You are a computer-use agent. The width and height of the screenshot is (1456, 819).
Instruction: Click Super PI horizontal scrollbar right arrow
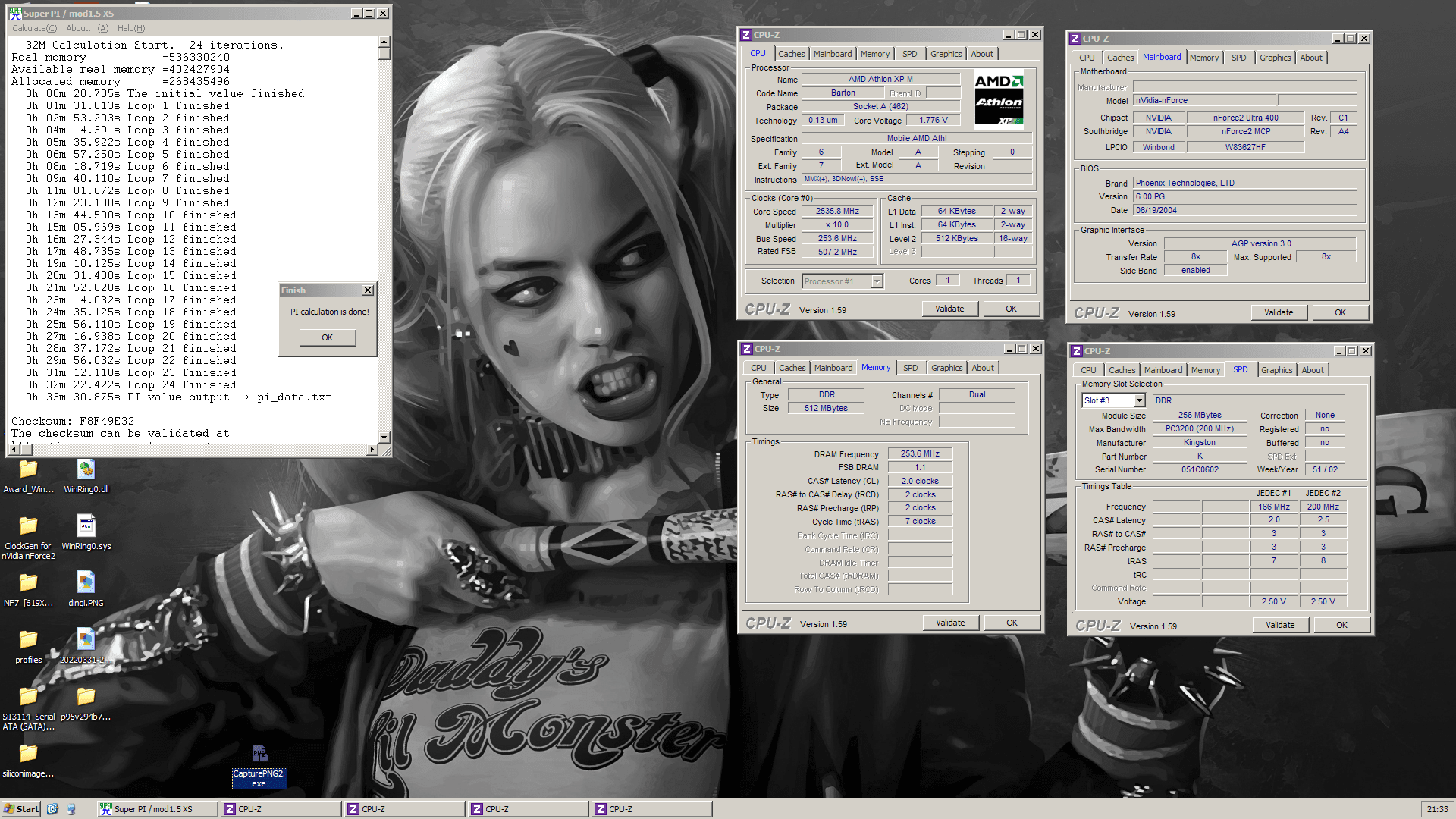pyautogui.click(x=372, y=450)
